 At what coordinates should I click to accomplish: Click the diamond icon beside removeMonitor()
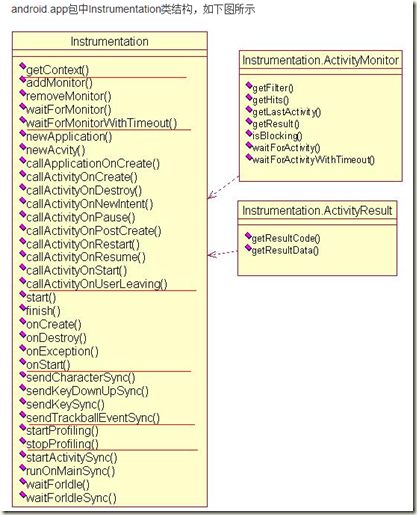(22, 92)
